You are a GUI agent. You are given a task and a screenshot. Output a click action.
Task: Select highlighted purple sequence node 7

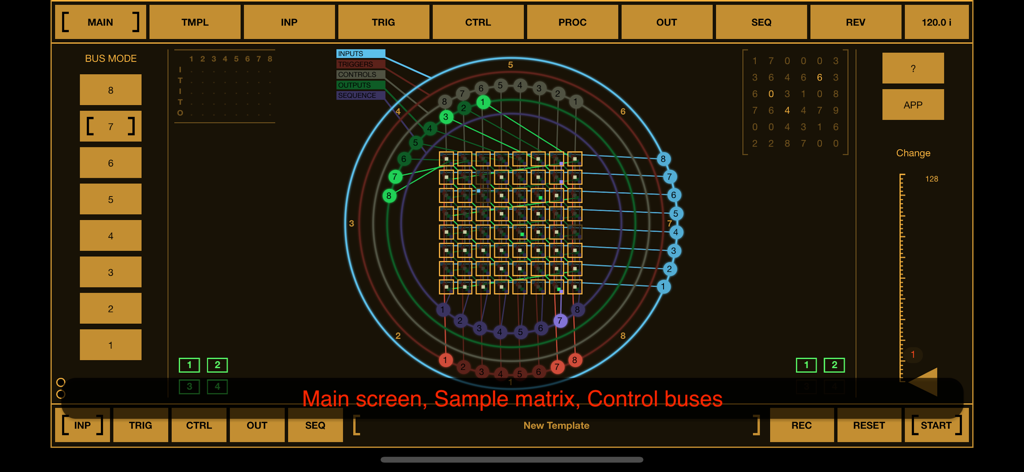pos(560,321)
